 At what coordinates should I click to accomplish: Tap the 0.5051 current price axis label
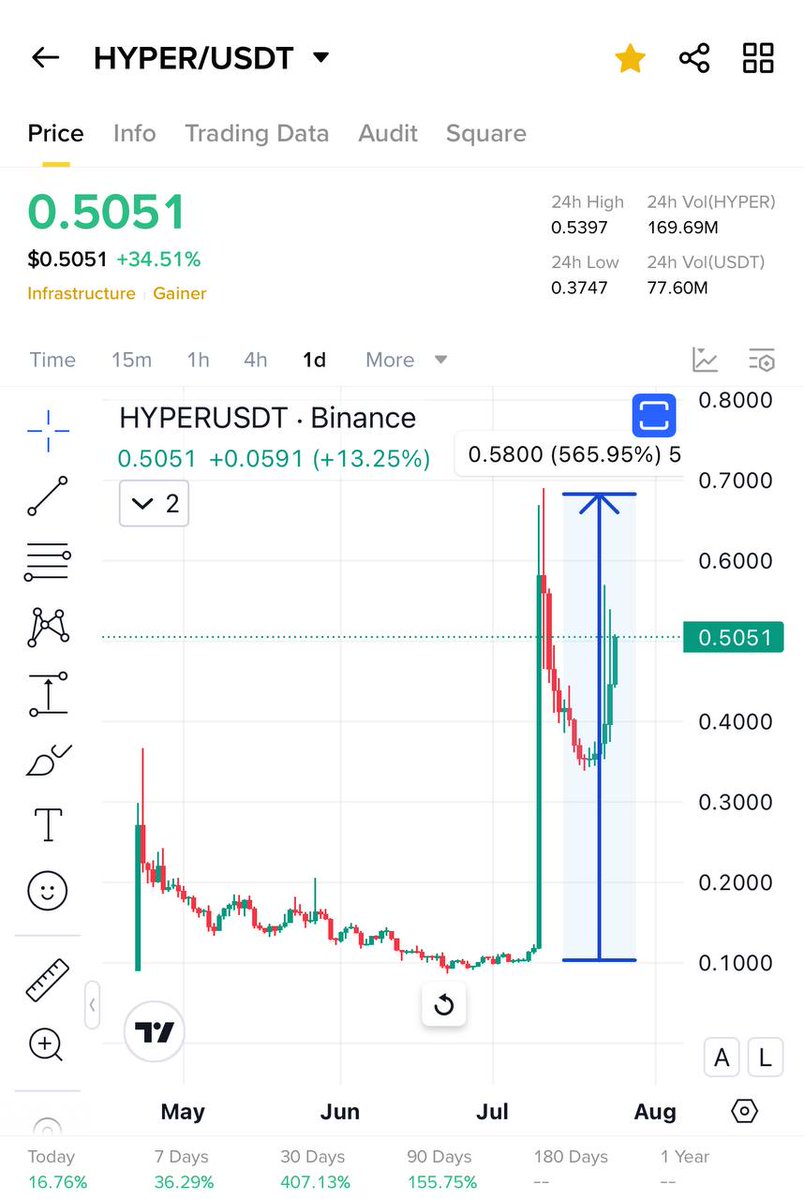[734, 637]
